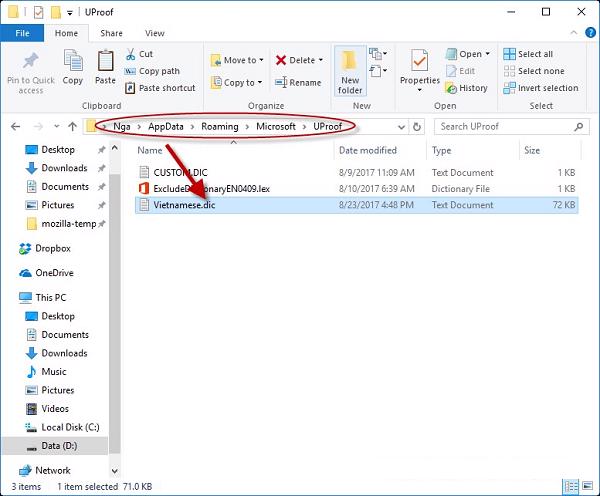Switch to the View ribbon tab
Image resolution: width=600 pixels, height=496 pixels.
tap(155, 33)
